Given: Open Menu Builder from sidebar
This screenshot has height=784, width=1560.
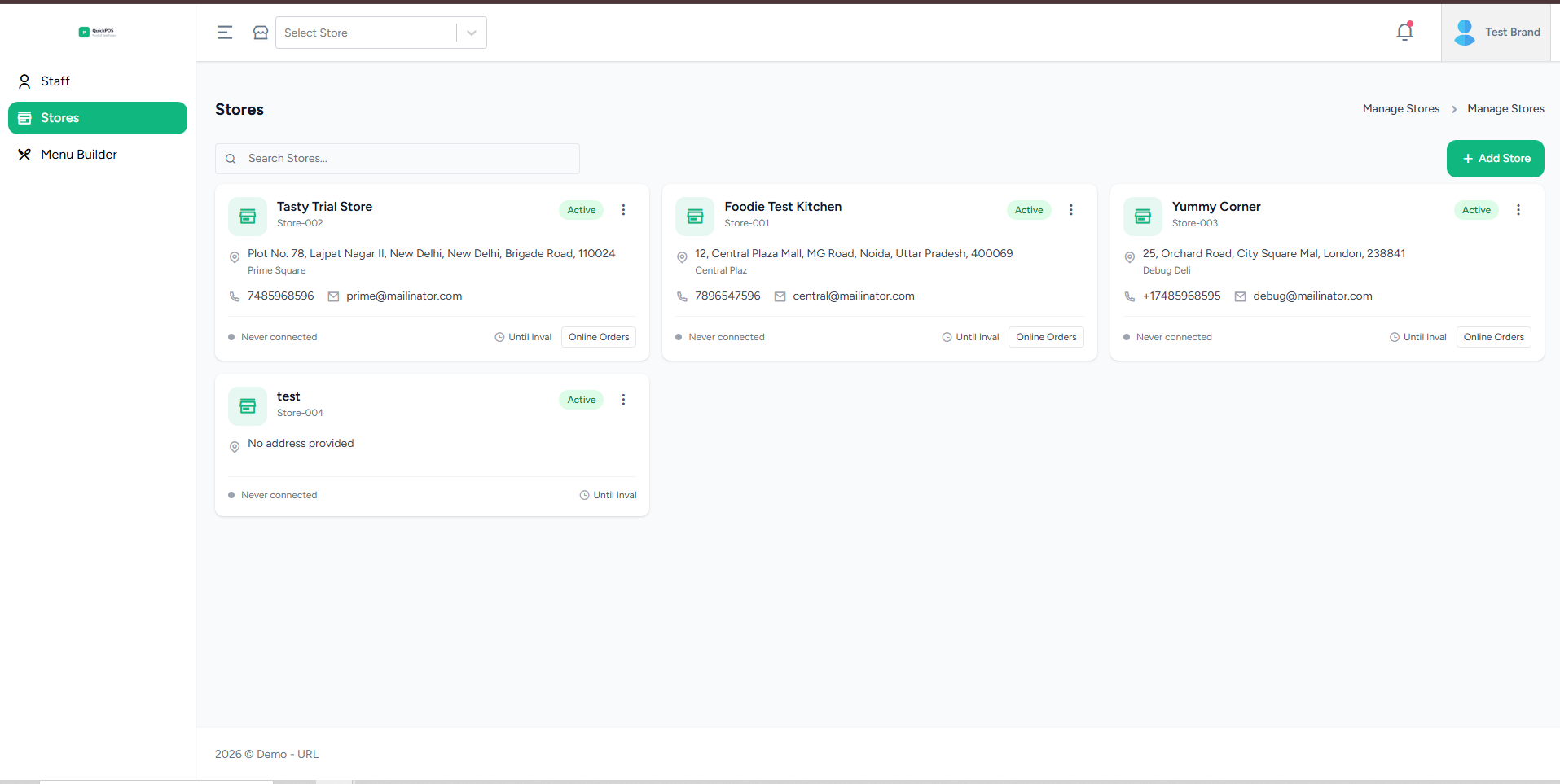Looking at the screenshot, I should click(x=79, y=155).
